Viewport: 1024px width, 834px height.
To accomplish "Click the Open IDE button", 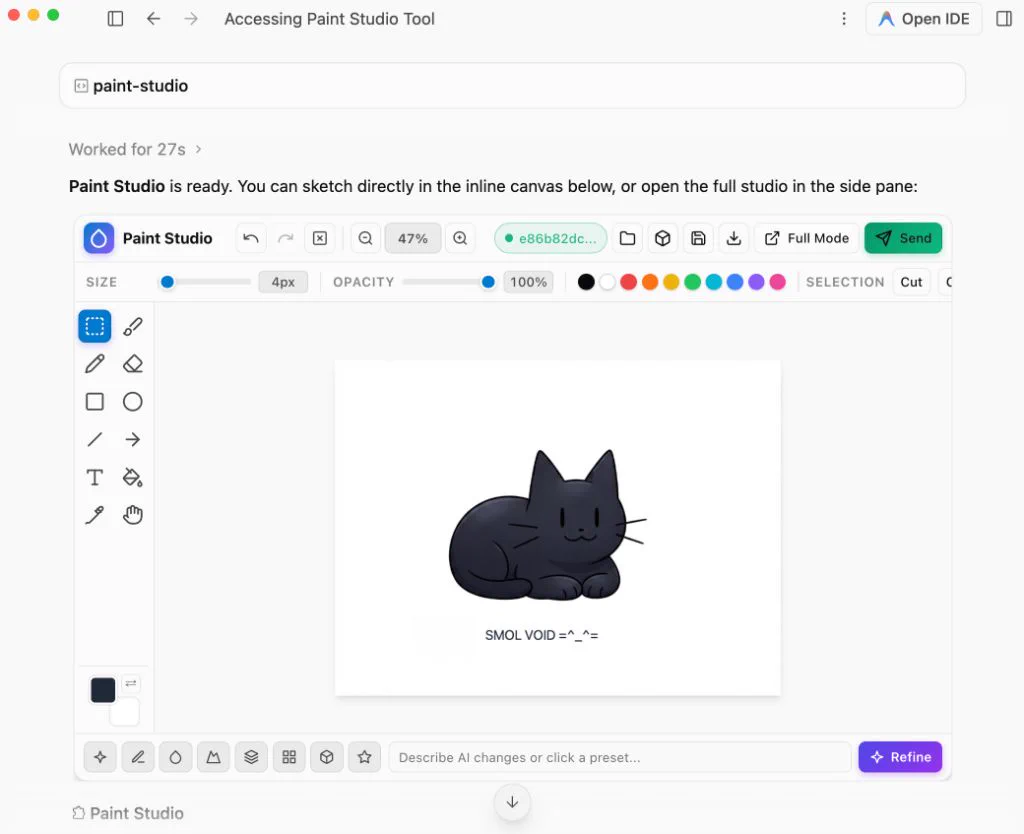I will click(x=923, y=19).
